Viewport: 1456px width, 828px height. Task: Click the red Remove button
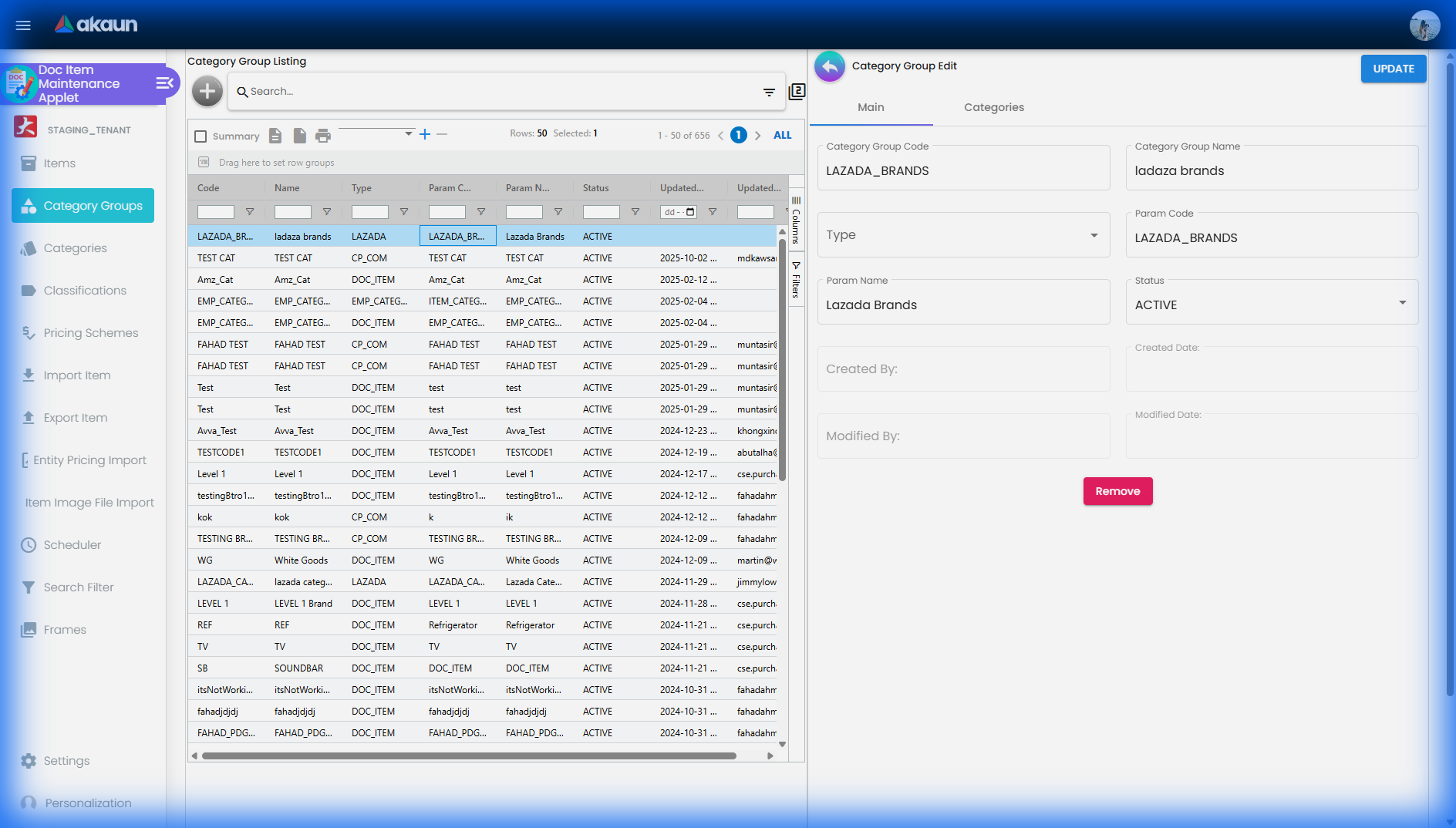click(1117, 491)
